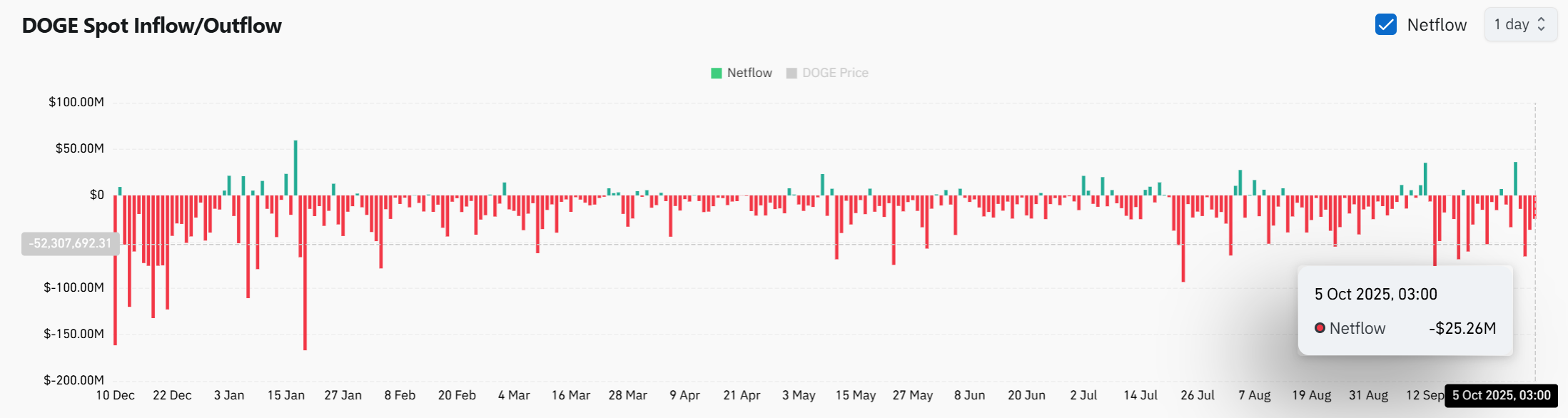Click the gray DOGE Price legend square
The height and width of the screenshot is (418, 1568).
pos(791,73)
